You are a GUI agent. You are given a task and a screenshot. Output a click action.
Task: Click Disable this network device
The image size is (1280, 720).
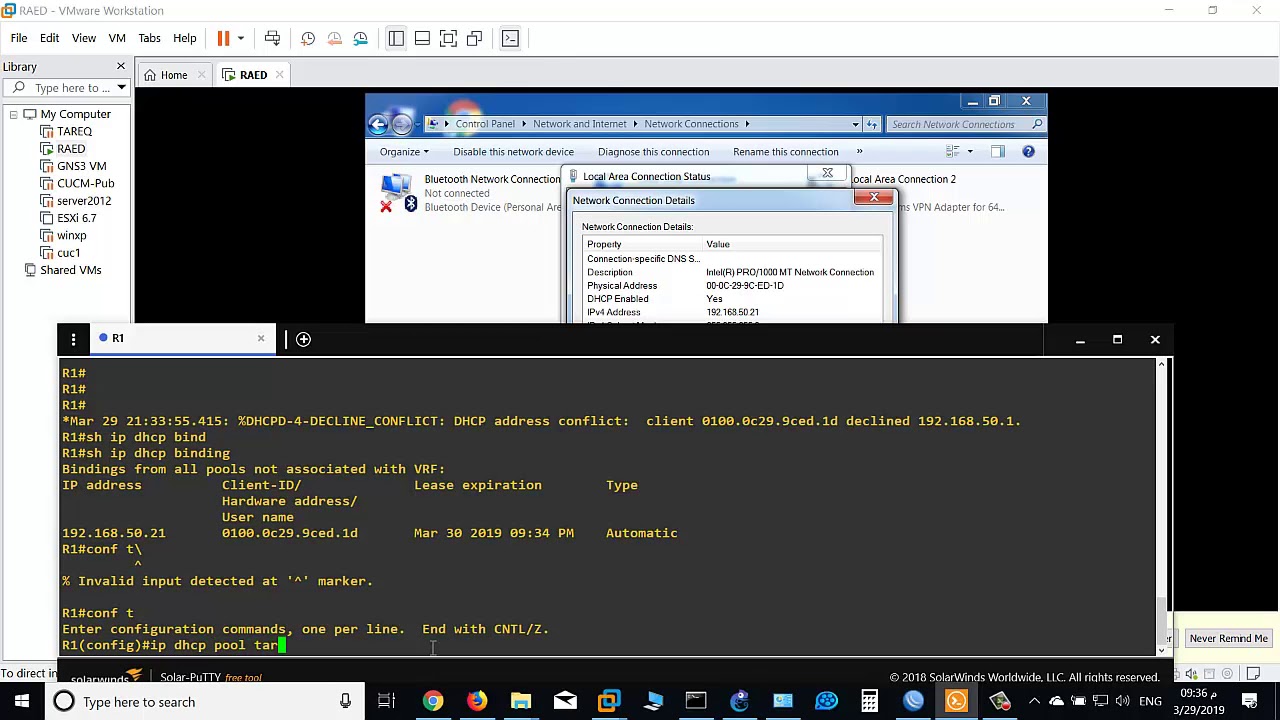[513, 152]
